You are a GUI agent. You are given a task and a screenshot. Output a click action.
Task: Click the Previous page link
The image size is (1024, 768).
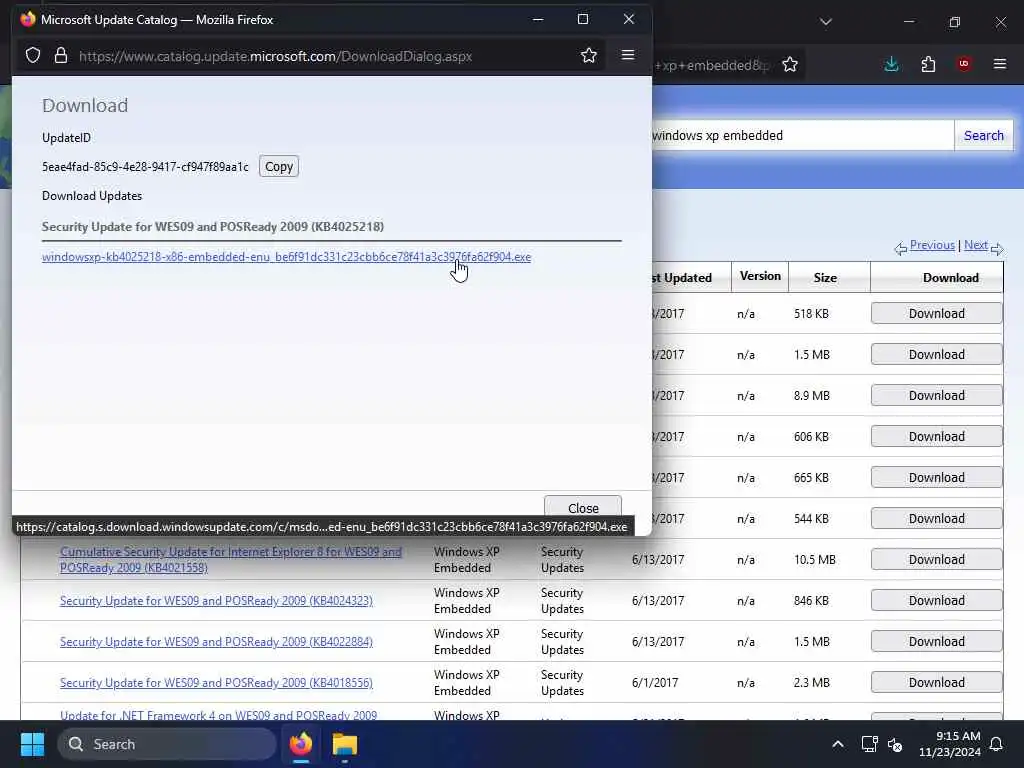(x=932, y=245)
